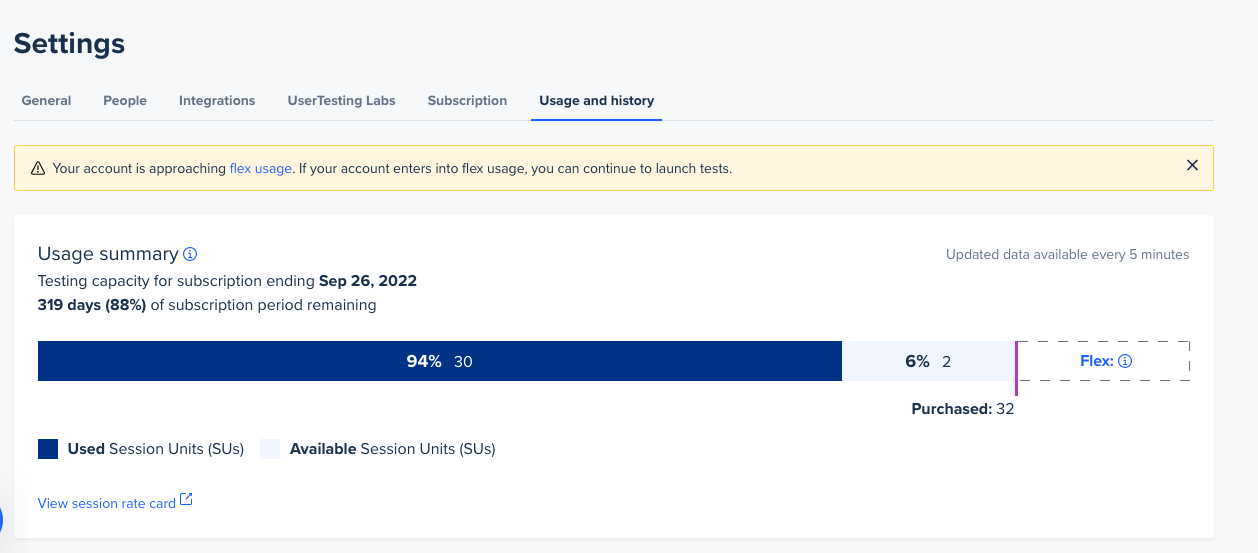
Task: Click the purple Purchased marker line
Action: 1016,368
